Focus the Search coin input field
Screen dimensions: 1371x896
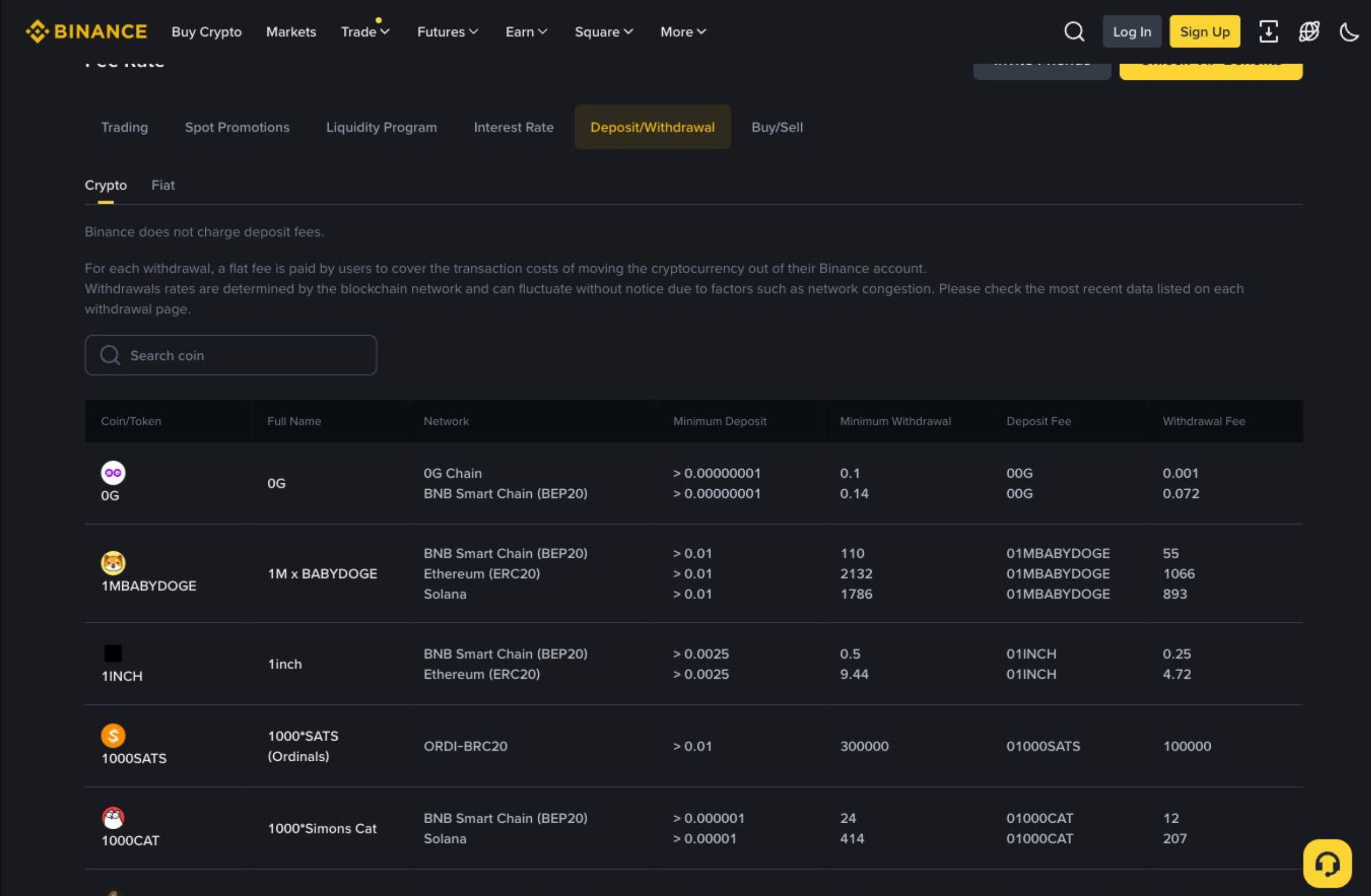click(230, 355)
